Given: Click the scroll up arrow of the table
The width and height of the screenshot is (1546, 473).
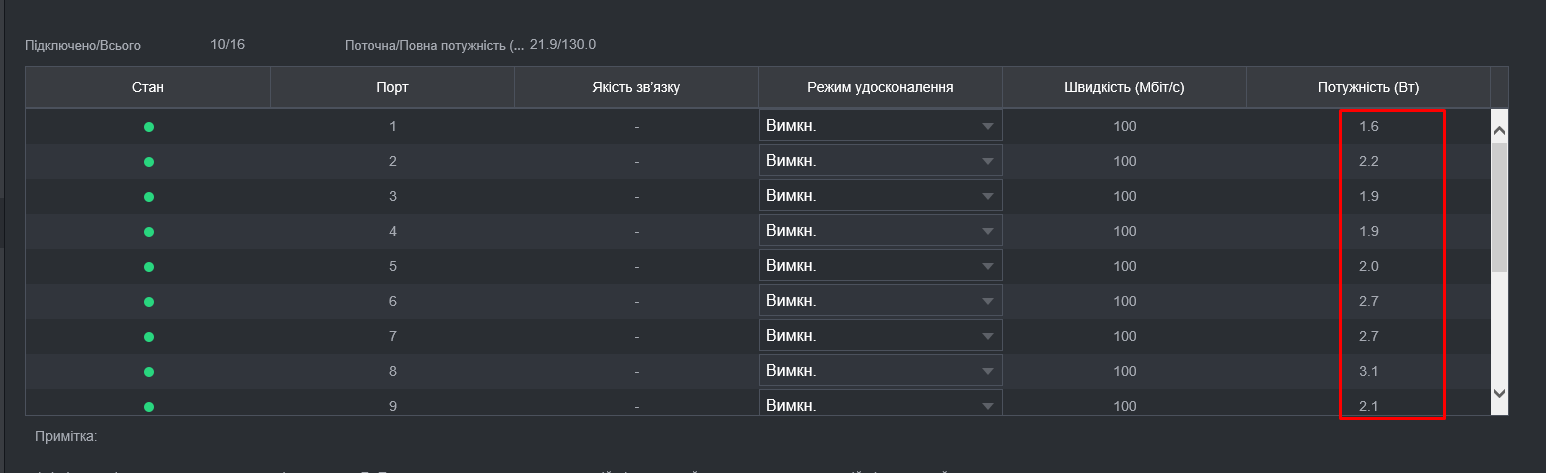Looking at the screenshot, I should coord(1499,131).
